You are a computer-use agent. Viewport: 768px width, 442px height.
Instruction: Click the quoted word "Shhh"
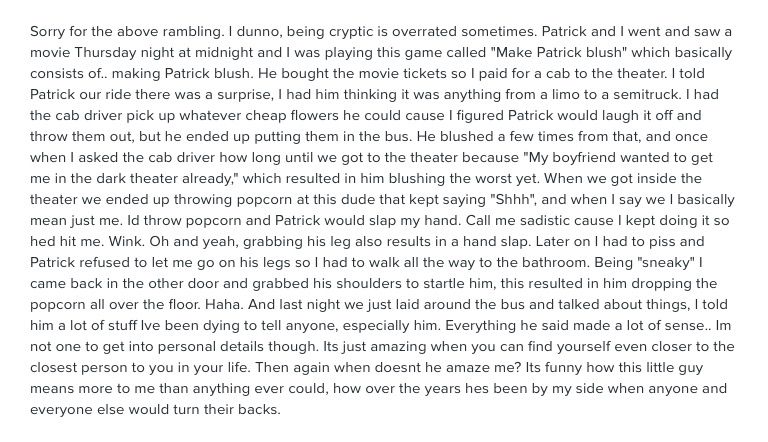pos(513,199)
